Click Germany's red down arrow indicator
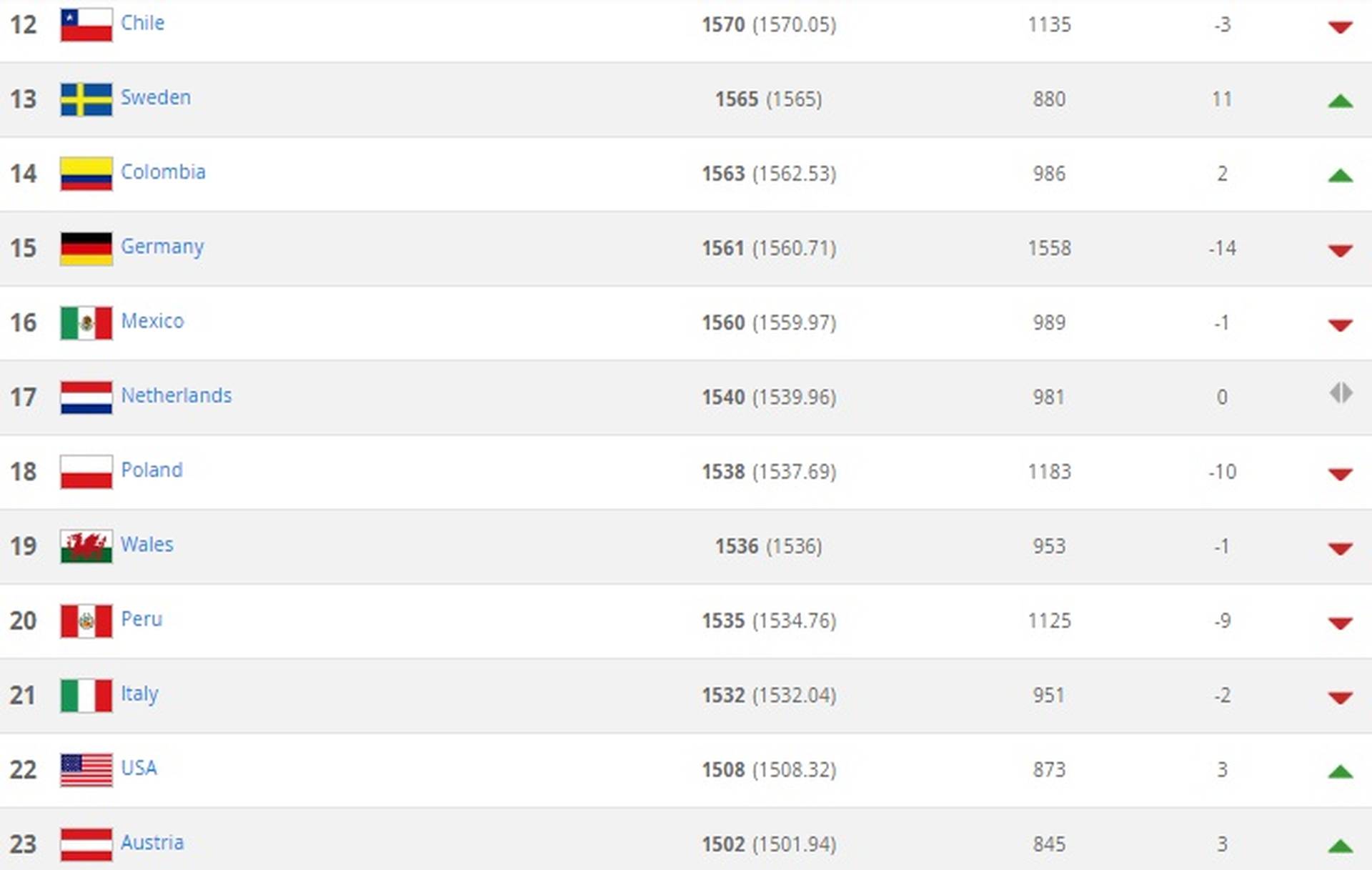This screenshot has height=870, width=1372. tap(1341, 250)
